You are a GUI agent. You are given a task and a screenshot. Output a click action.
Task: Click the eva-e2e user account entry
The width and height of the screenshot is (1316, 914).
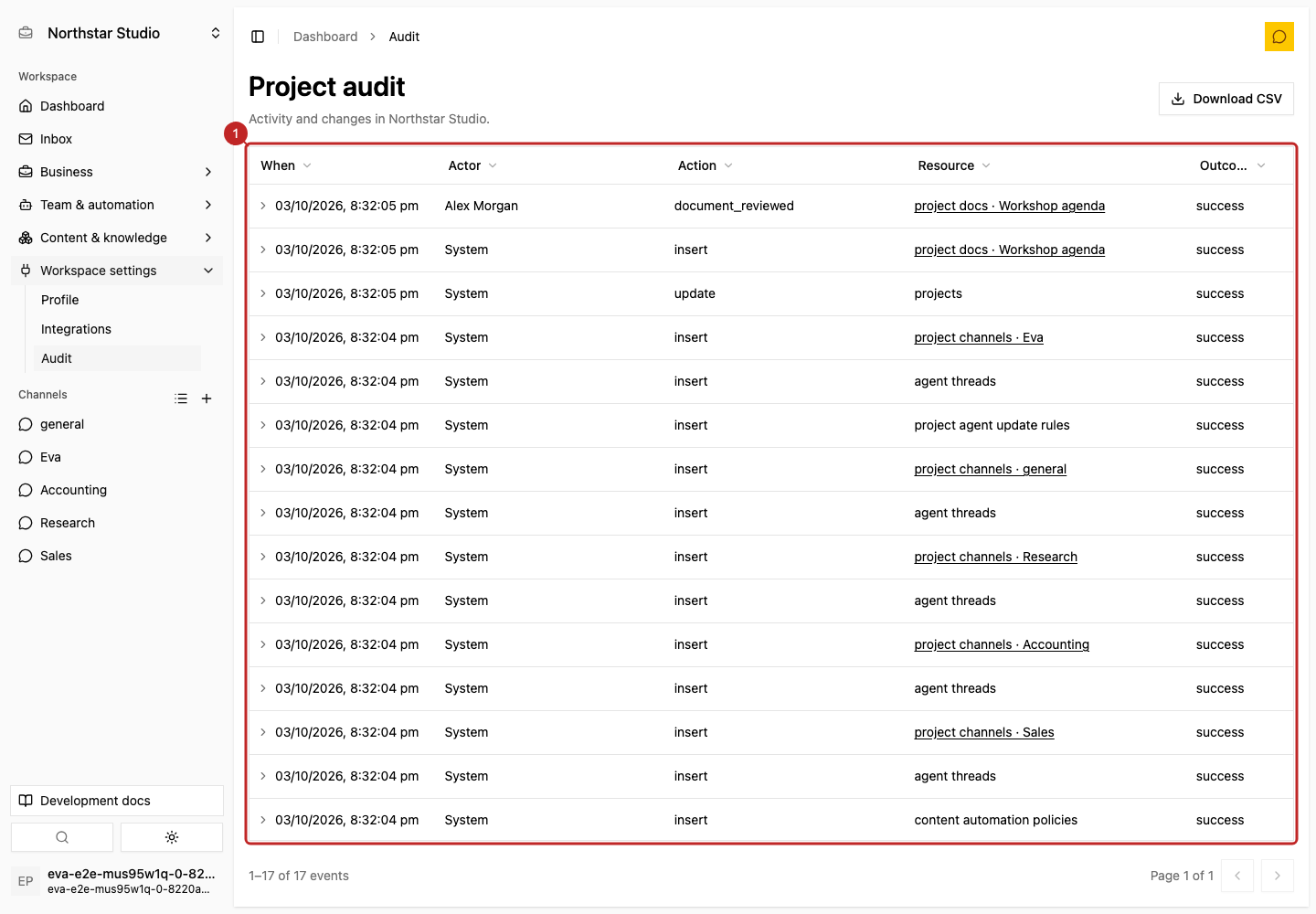[117, 881]
